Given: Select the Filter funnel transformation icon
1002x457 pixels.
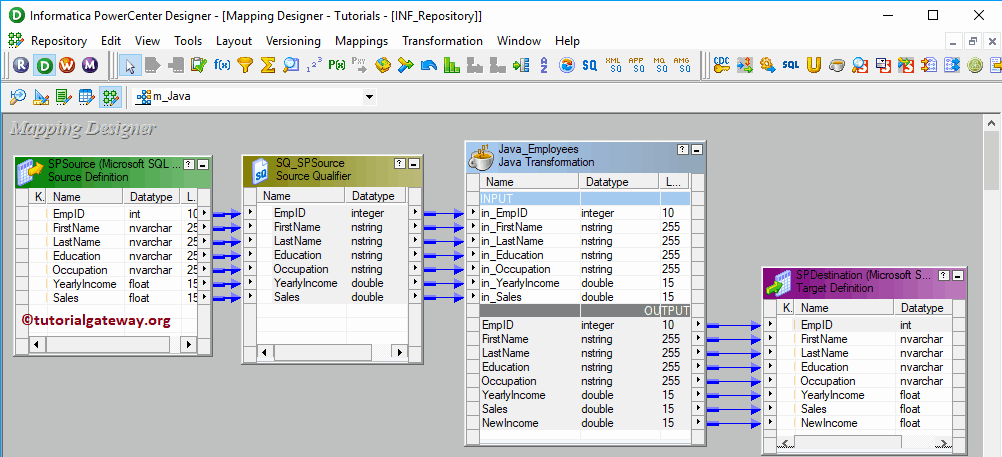Looking at the screenshot, I should (245, 65).
